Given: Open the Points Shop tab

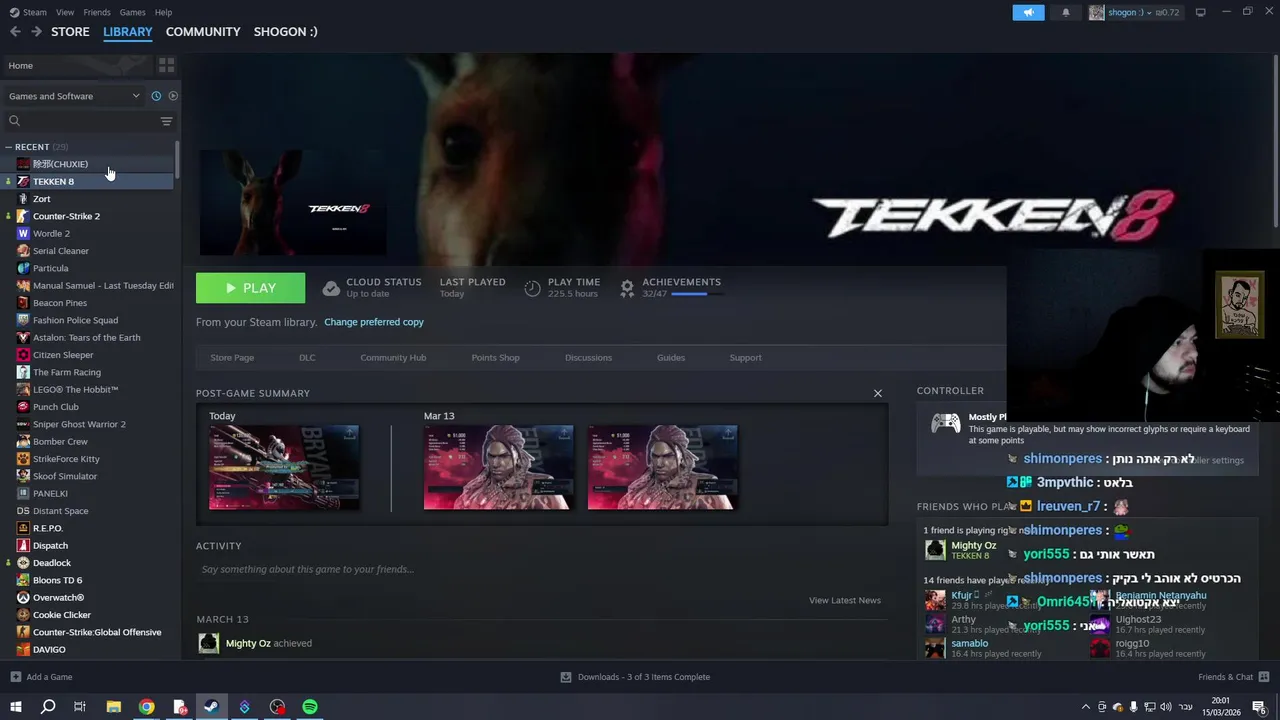Looking at the screenshot, I should pyautogui.click(x=495, y=358).
